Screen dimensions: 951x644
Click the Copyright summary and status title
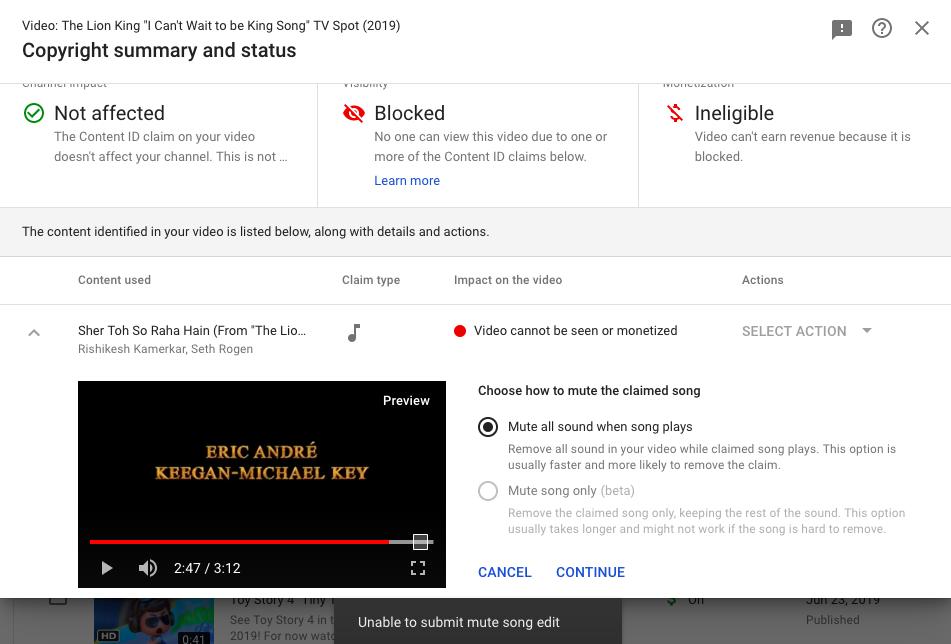point(159,50)
